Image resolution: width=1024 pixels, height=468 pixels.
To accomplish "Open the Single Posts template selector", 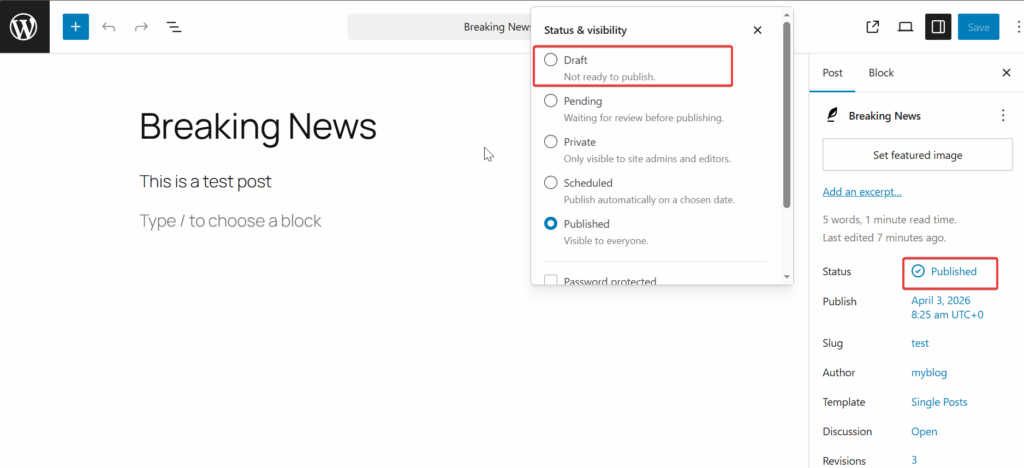I will pos(939,402).
